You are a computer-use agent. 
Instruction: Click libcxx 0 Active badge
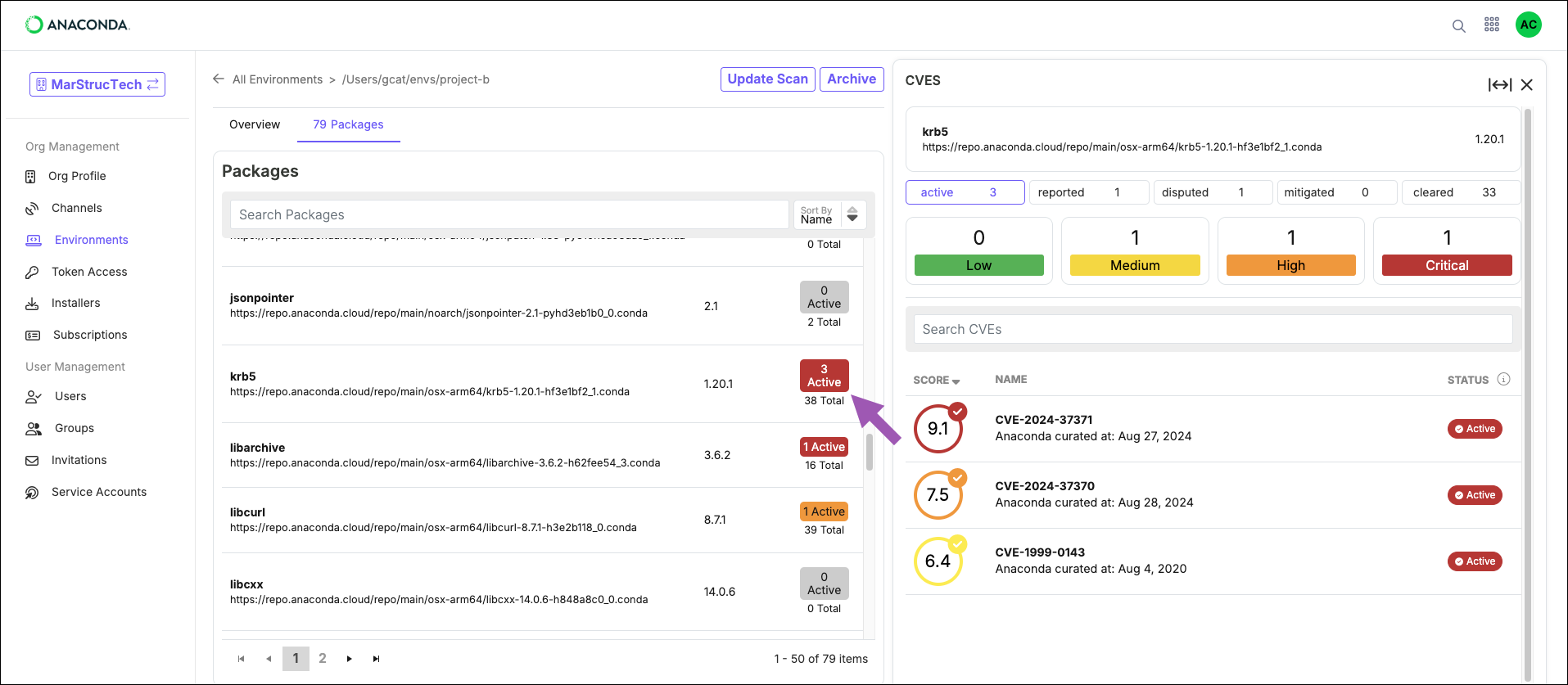tap(824, 584)
